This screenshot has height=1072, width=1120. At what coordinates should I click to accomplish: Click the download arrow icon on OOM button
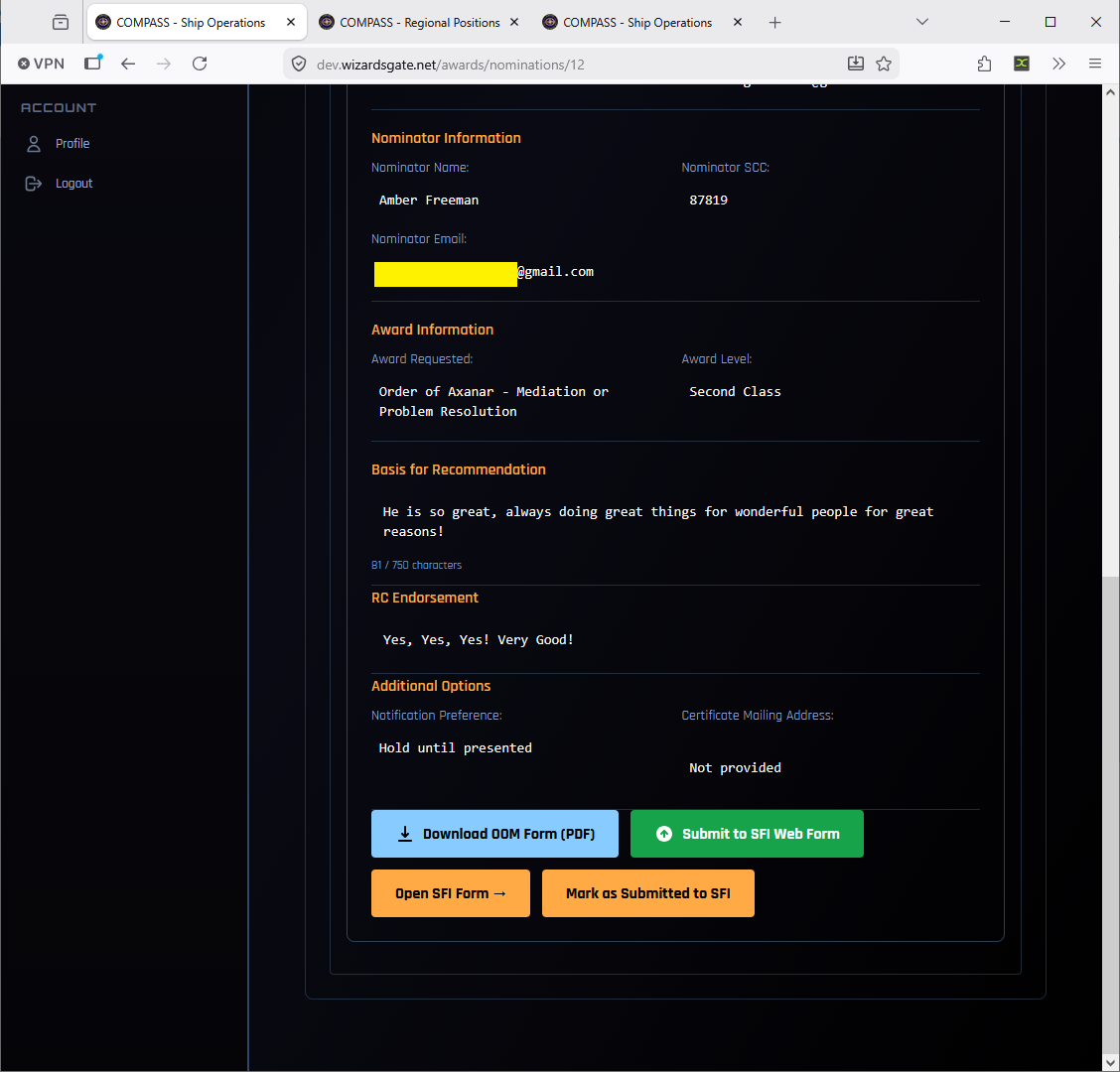tap(405, 834)
